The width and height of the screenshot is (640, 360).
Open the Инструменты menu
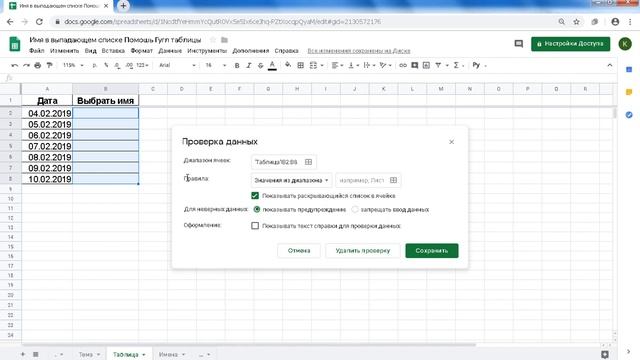coord(207,51)
